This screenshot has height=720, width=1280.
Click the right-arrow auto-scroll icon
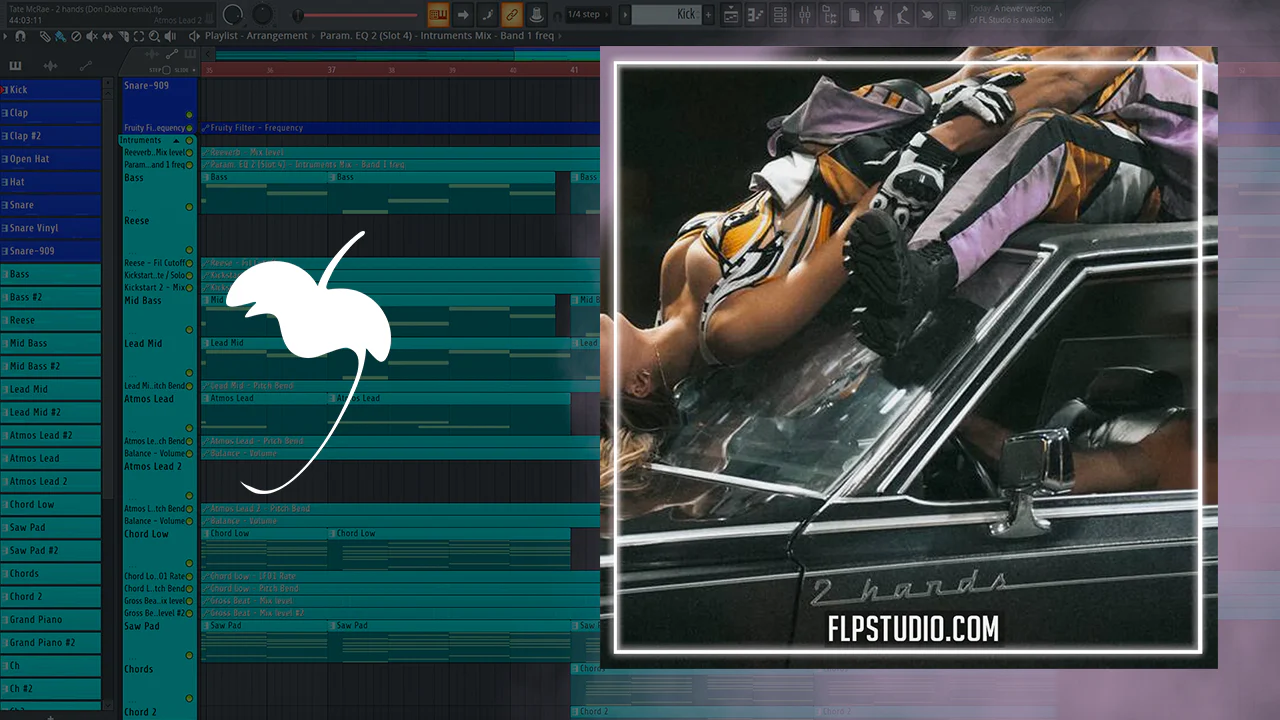pyautogui.click(x=462, y=14)
